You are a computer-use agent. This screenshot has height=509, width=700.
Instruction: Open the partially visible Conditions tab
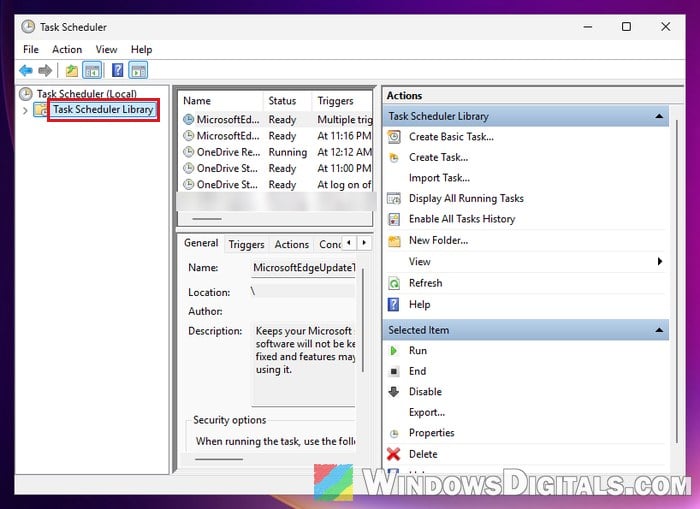click(329, 245)
